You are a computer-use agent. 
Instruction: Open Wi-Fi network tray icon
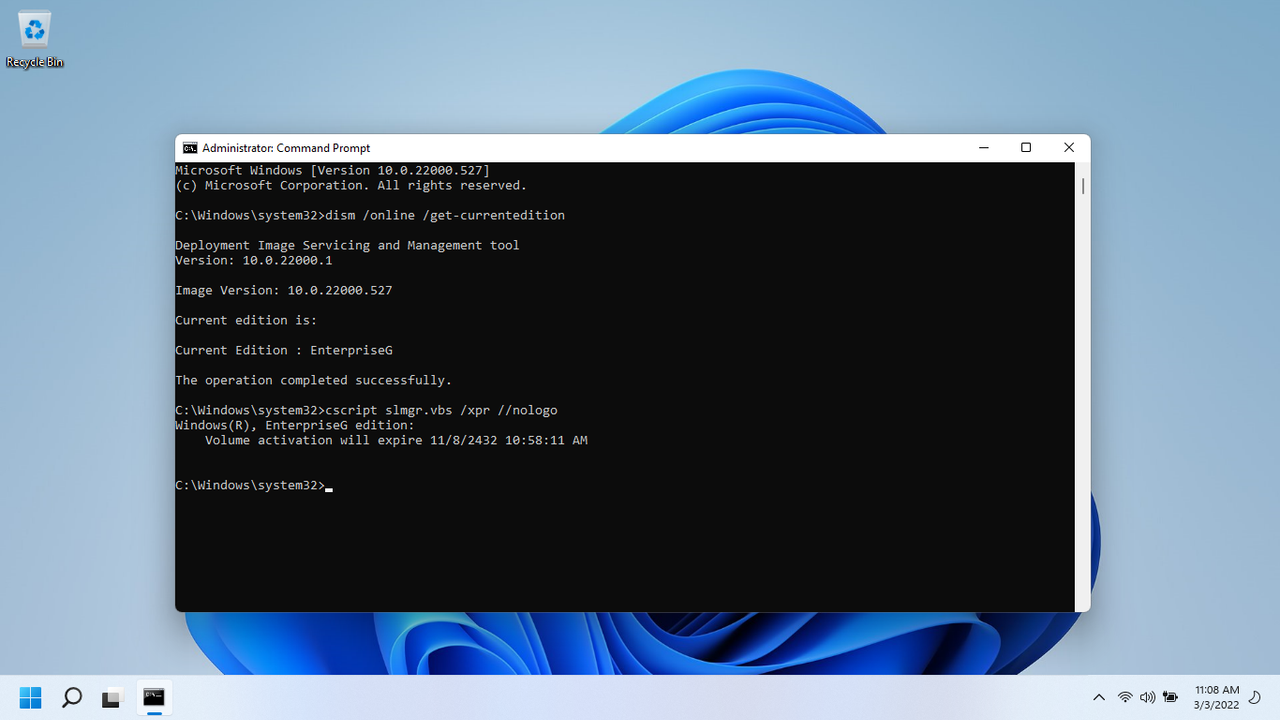click(1125, 697)
